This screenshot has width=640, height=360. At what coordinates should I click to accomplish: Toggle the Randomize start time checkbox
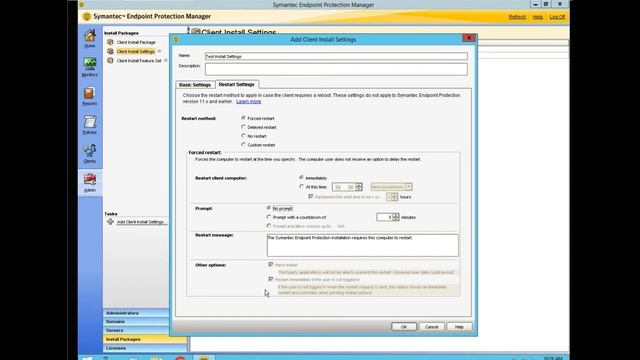[x=311, y=196]
